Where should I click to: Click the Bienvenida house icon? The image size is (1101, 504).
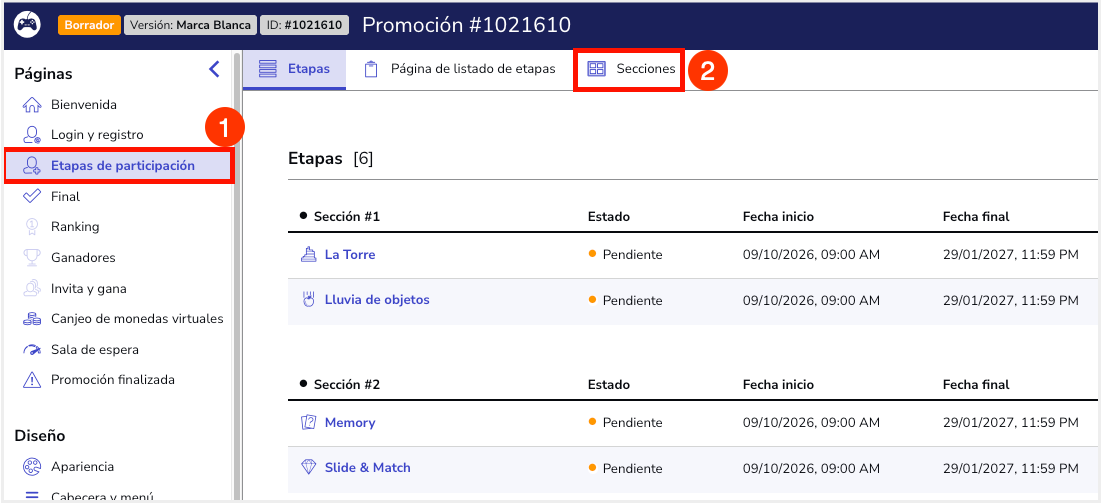pos(32,105)
